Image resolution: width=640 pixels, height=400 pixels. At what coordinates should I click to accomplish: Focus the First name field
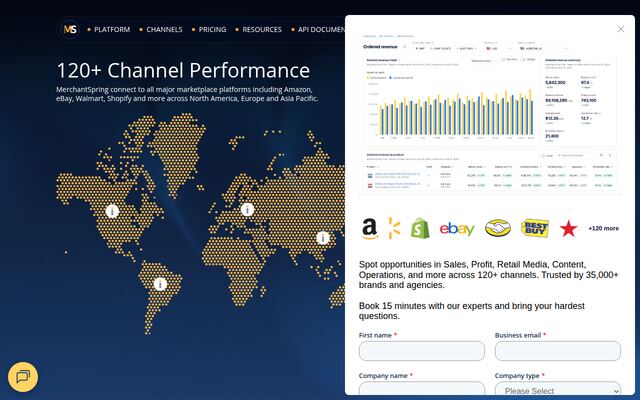point(422,351)
